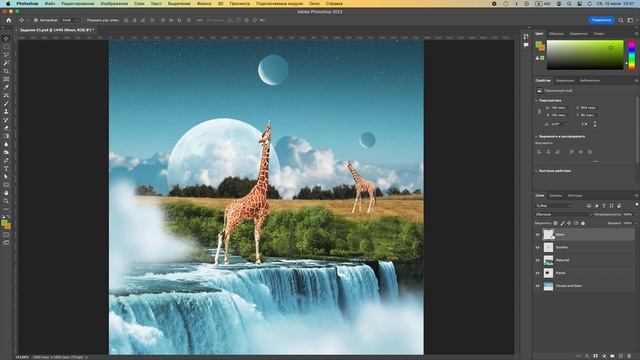Image resolution: width=640 pixels, height=360 pixels.
Task: Hide the Clouds and Stars layer
Action: click(538, 286)
